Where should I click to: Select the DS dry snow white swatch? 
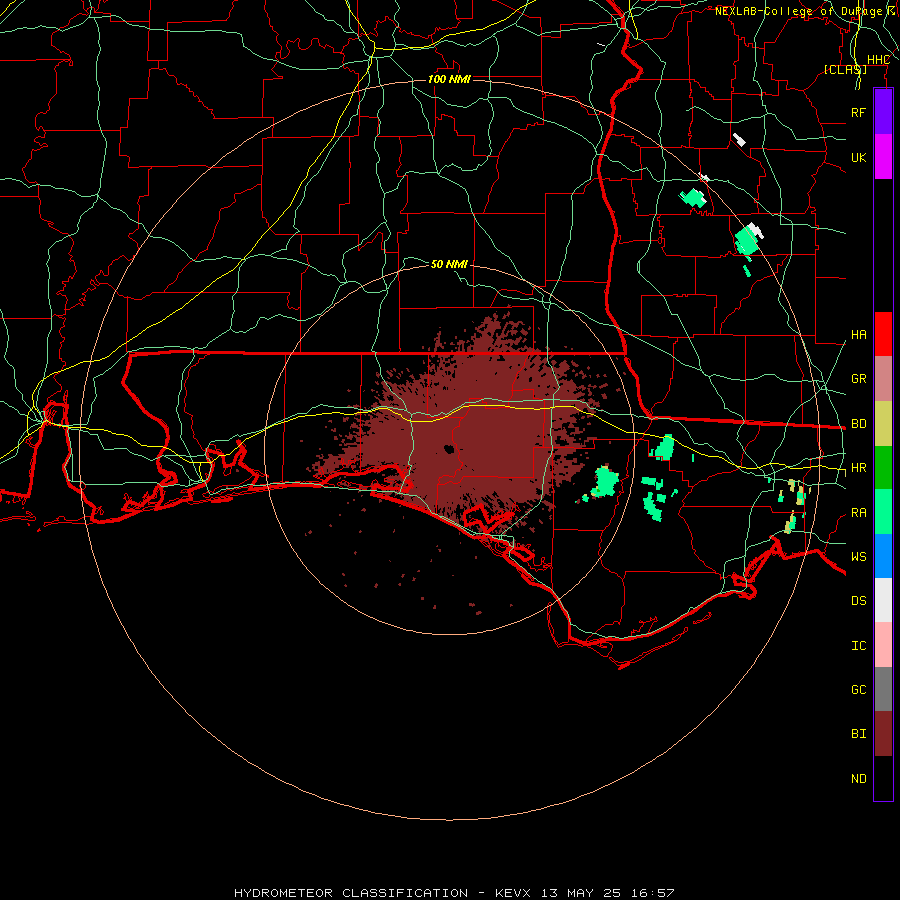[883, 600]
